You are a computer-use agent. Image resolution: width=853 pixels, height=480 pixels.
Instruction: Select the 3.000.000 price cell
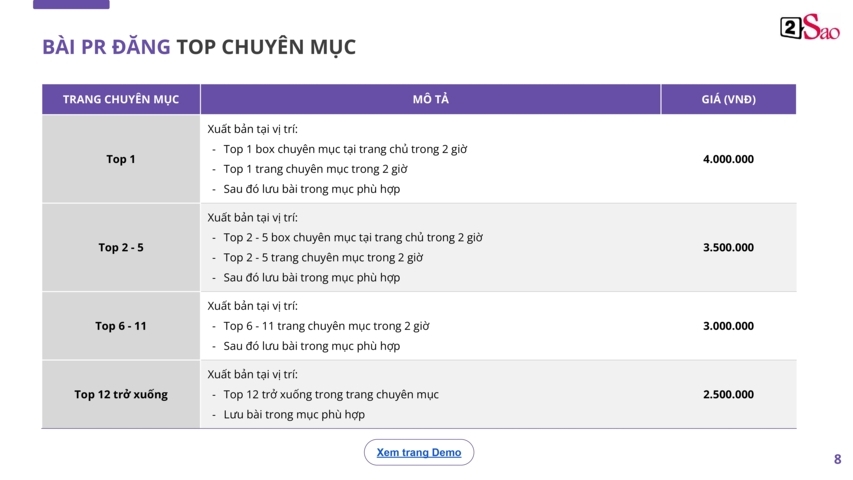point(728,326)
